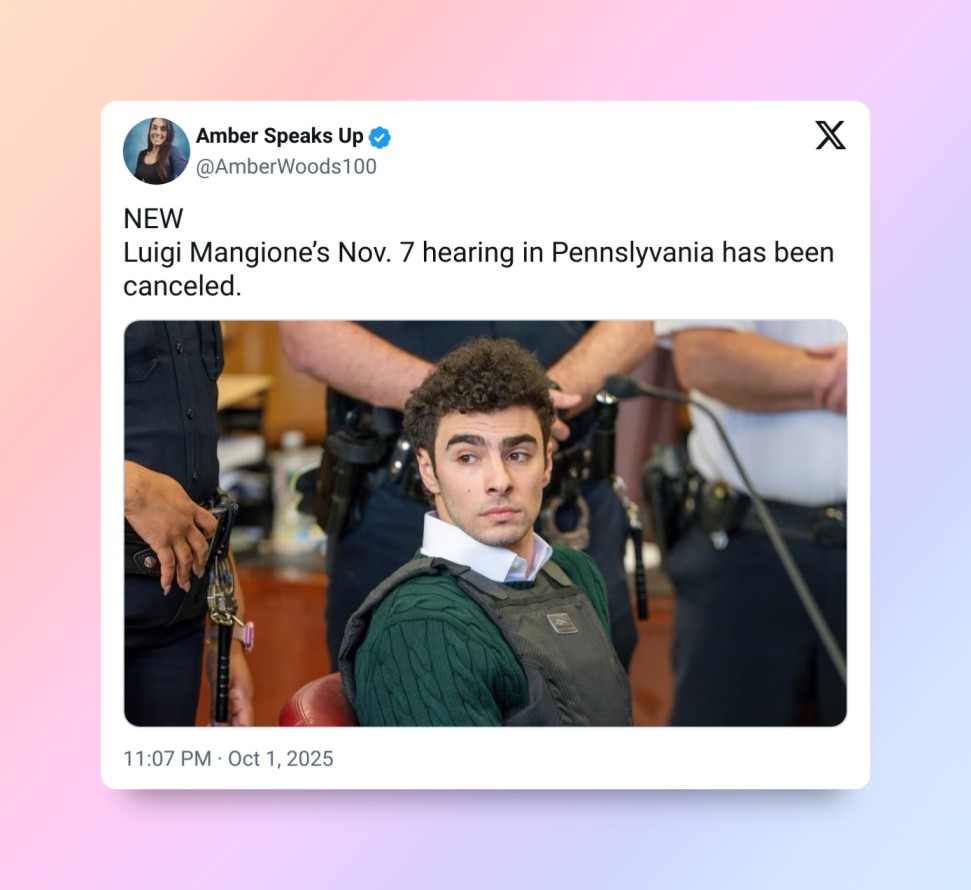Click the pink wristwatch on officer's wrist
The image size is (971, 890).
(246, 635)
